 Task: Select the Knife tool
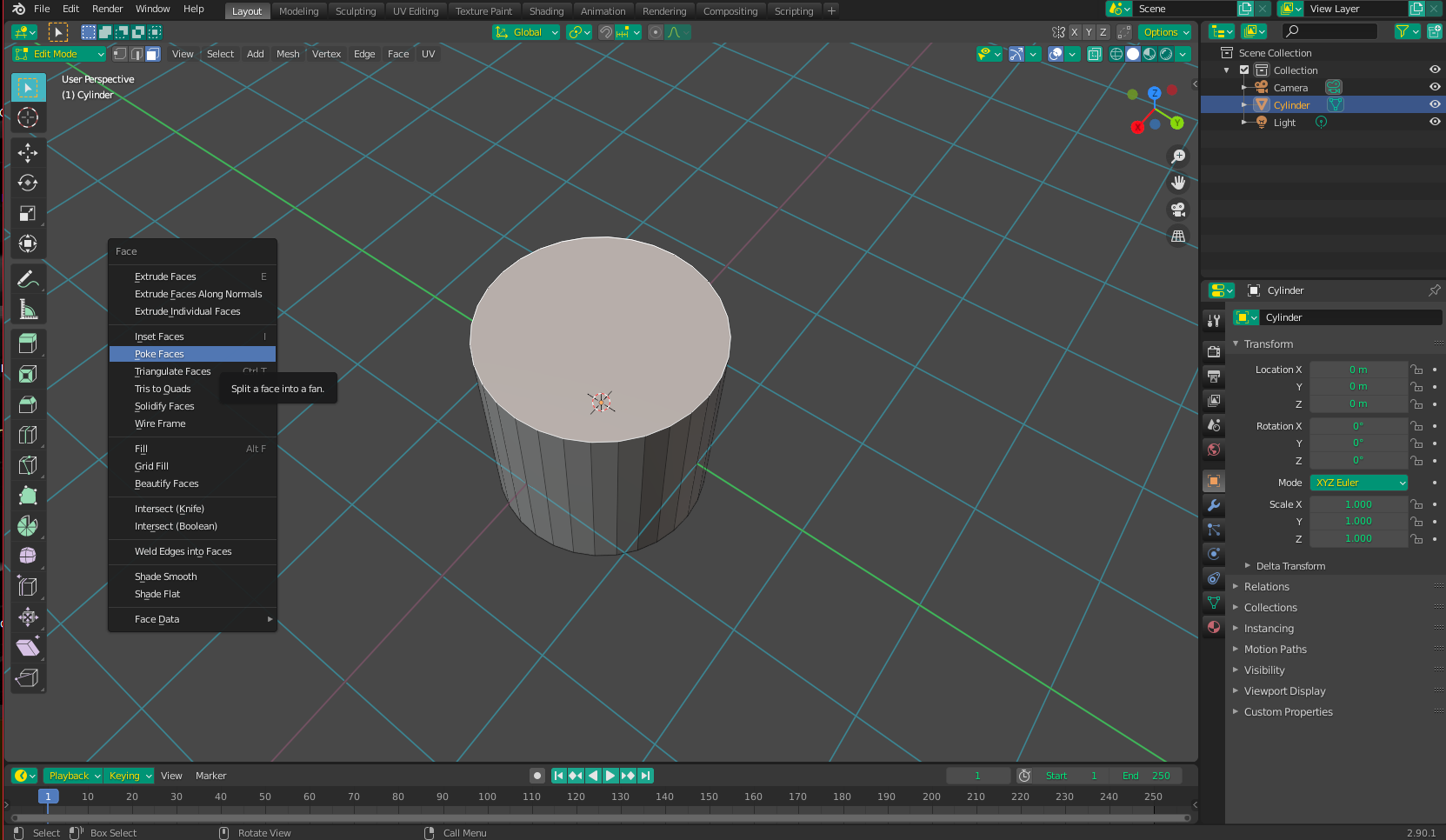tap(28, 465)
